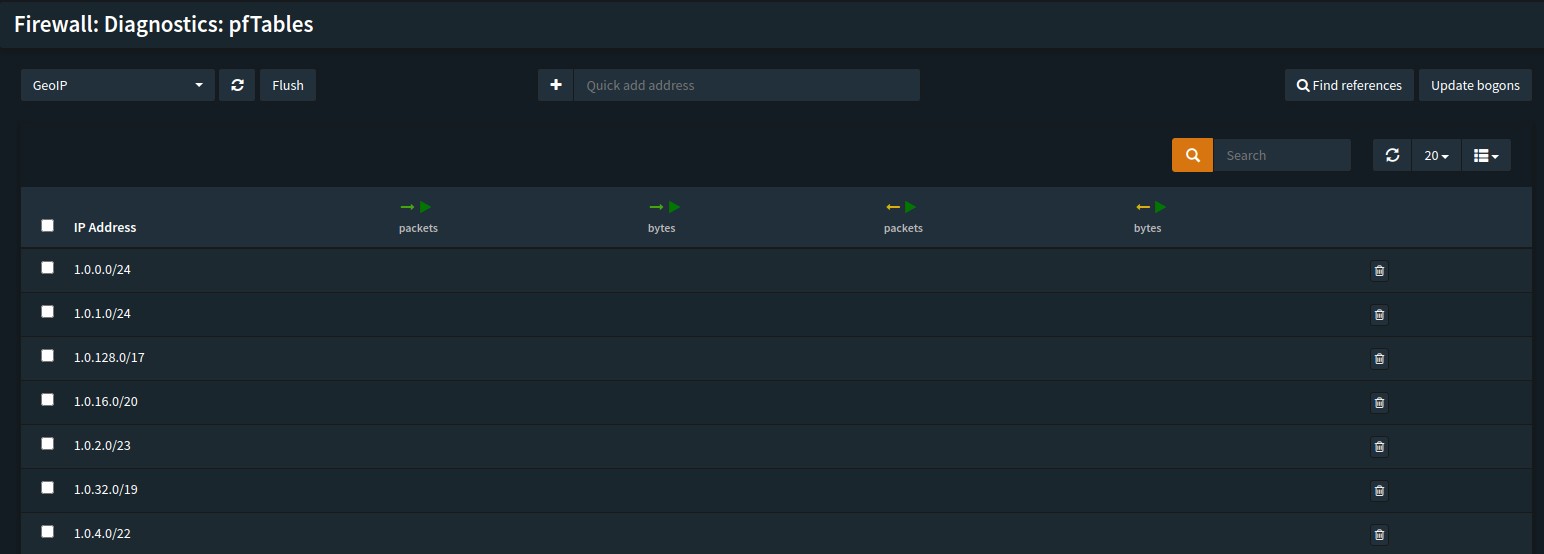Click the Flush button
Screen dimensions: 1544x554
pyautogui.click(x=288, y=85)
